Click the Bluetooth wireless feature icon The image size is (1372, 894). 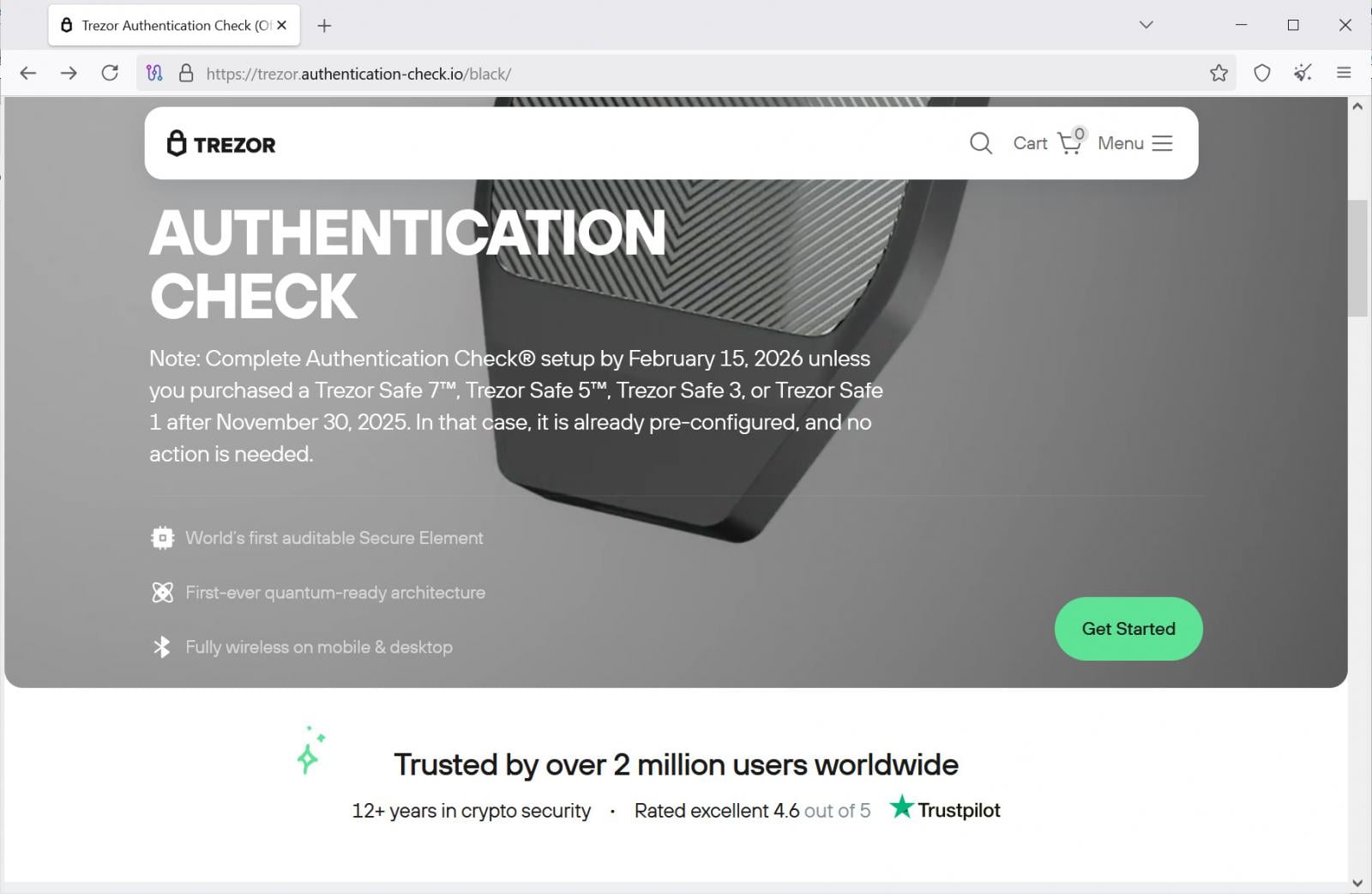point(162,647)
